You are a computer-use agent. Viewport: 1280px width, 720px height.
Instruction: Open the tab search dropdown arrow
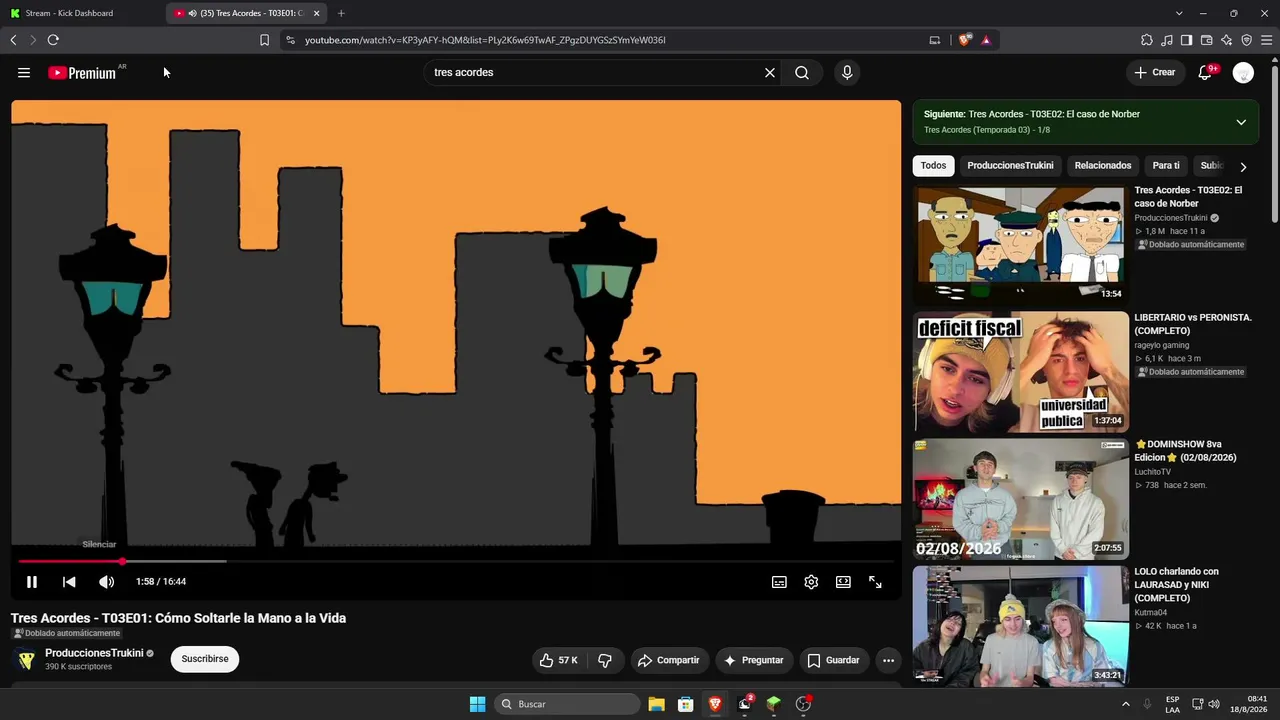tap(1179, 13)
